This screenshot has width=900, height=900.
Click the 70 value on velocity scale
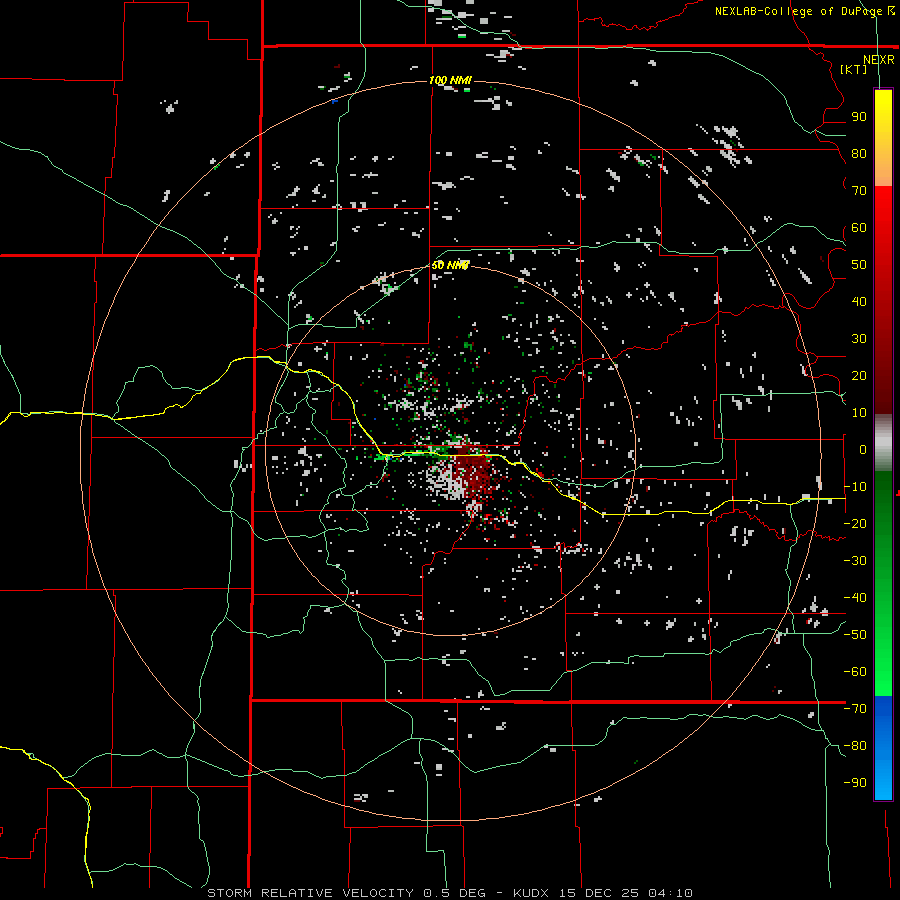point(859,191)
